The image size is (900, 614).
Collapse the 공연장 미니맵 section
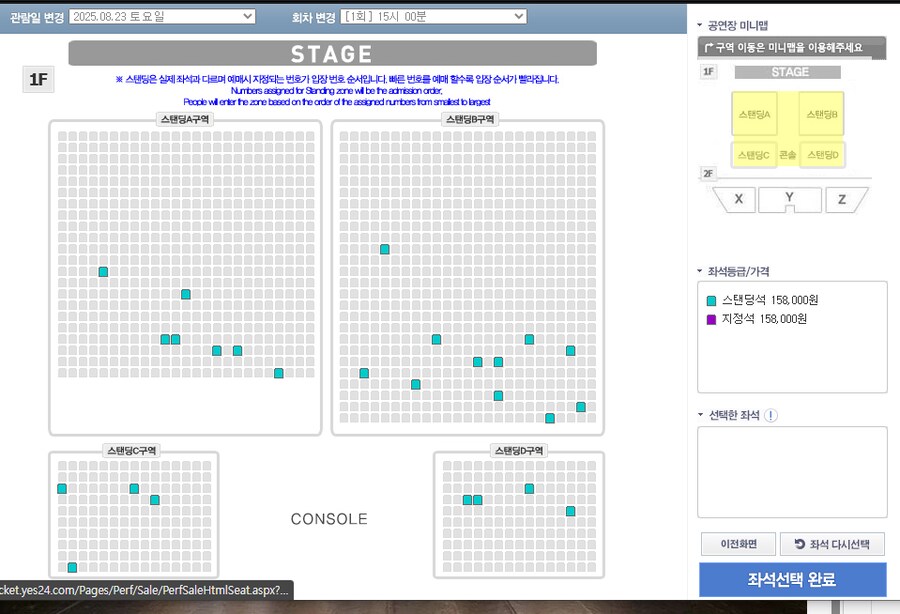[x=701, y=25]
